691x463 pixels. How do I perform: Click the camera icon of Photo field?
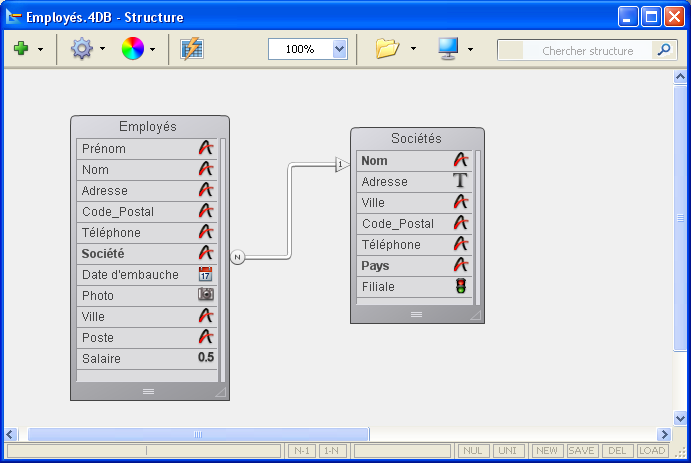[206, 295]
